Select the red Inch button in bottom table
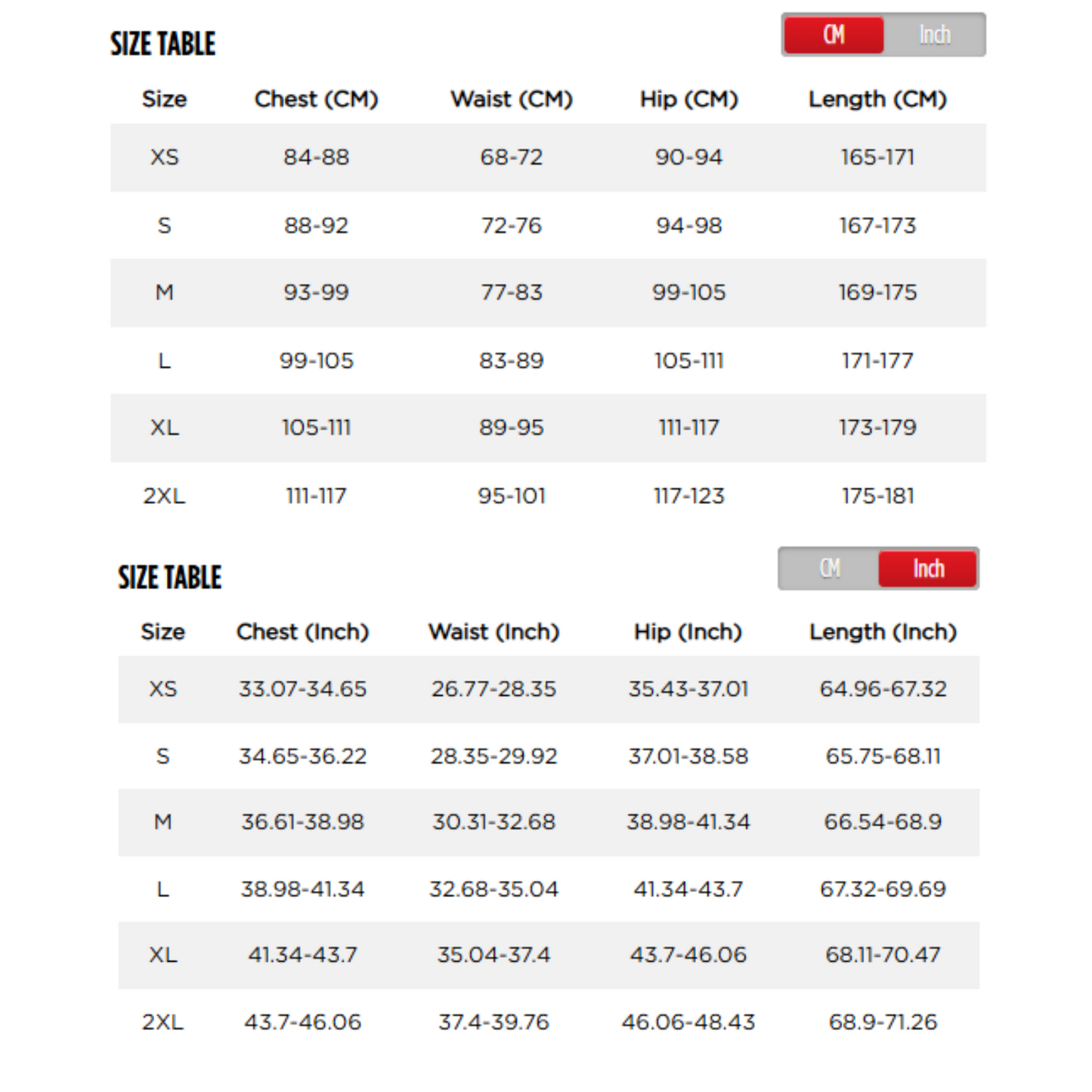The width and height of the screenshot is (1092, 1092). pos(928,568)
